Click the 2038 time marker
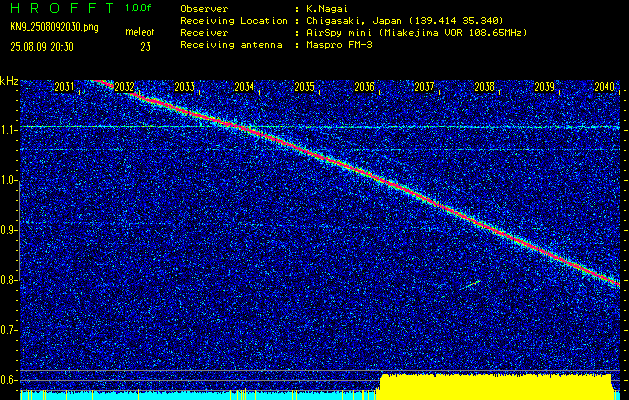Screen dimensions: 629x400 click(485, 87)
